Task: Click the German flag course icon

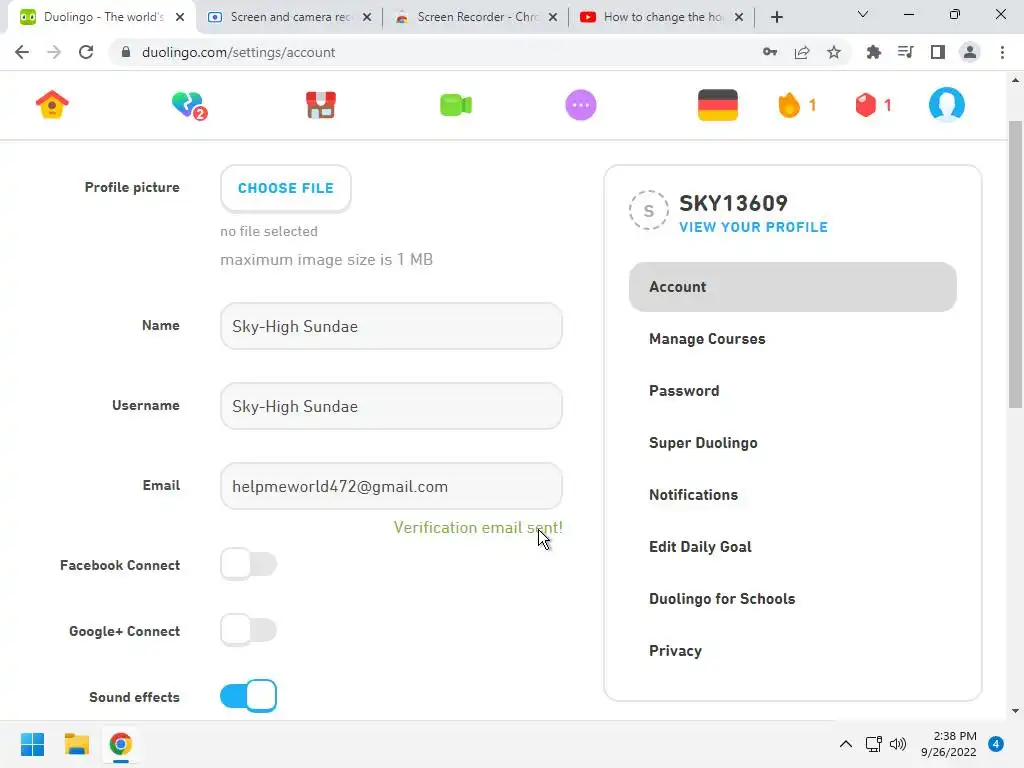Action: coord(718,104)
